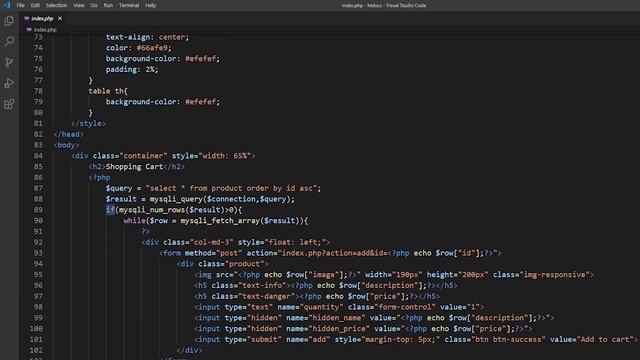Click the 'text-danger' class value on line 97
Screen dimensions: 640x360
[267, 296]
